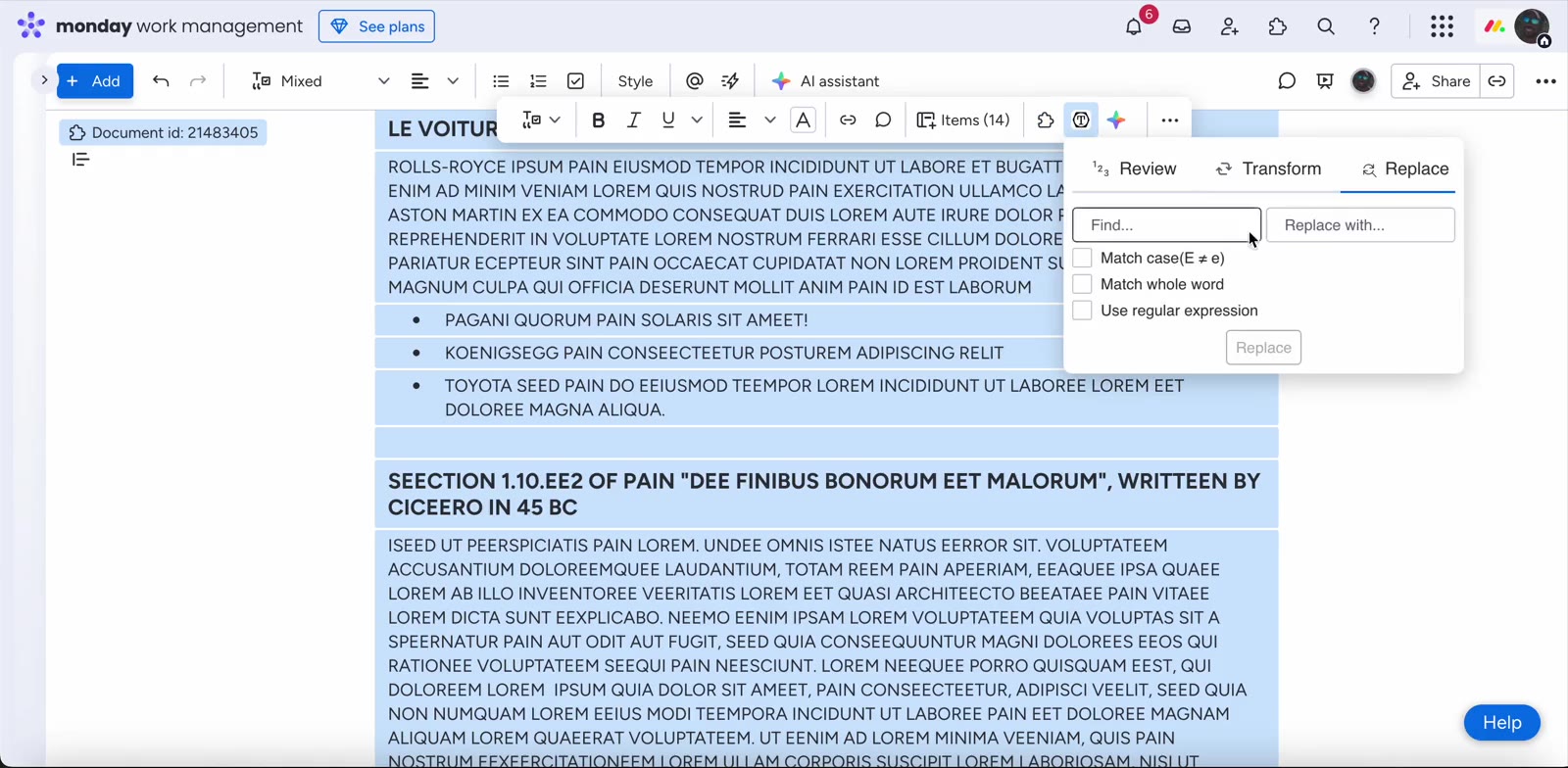Image resolution: width=1568 pixels, height=768 pixels.
Task: Apply bold formatting from floating toolbar
Action: [x=598, y=120]
